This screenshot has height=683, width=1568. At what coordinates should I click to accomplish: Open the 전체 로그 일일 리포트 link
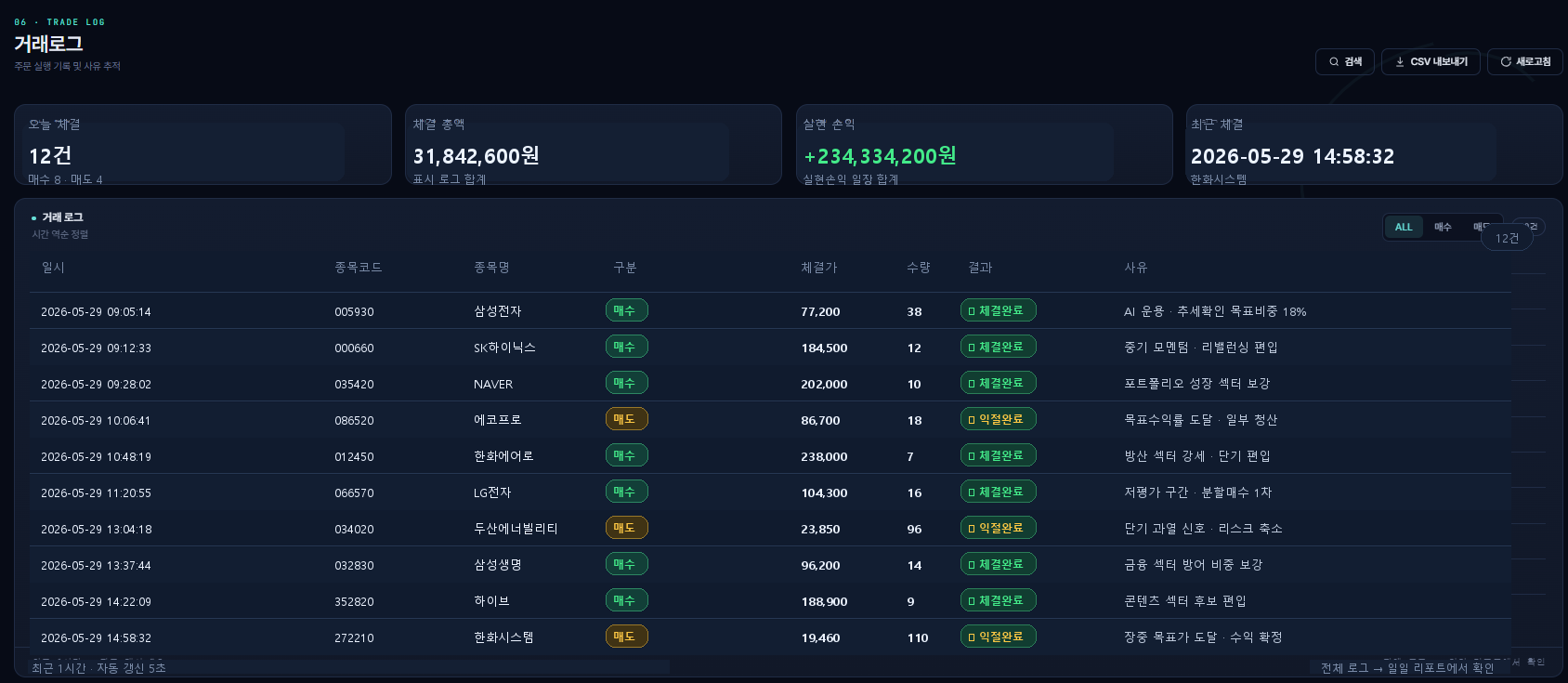click(x=1407, y=668)
